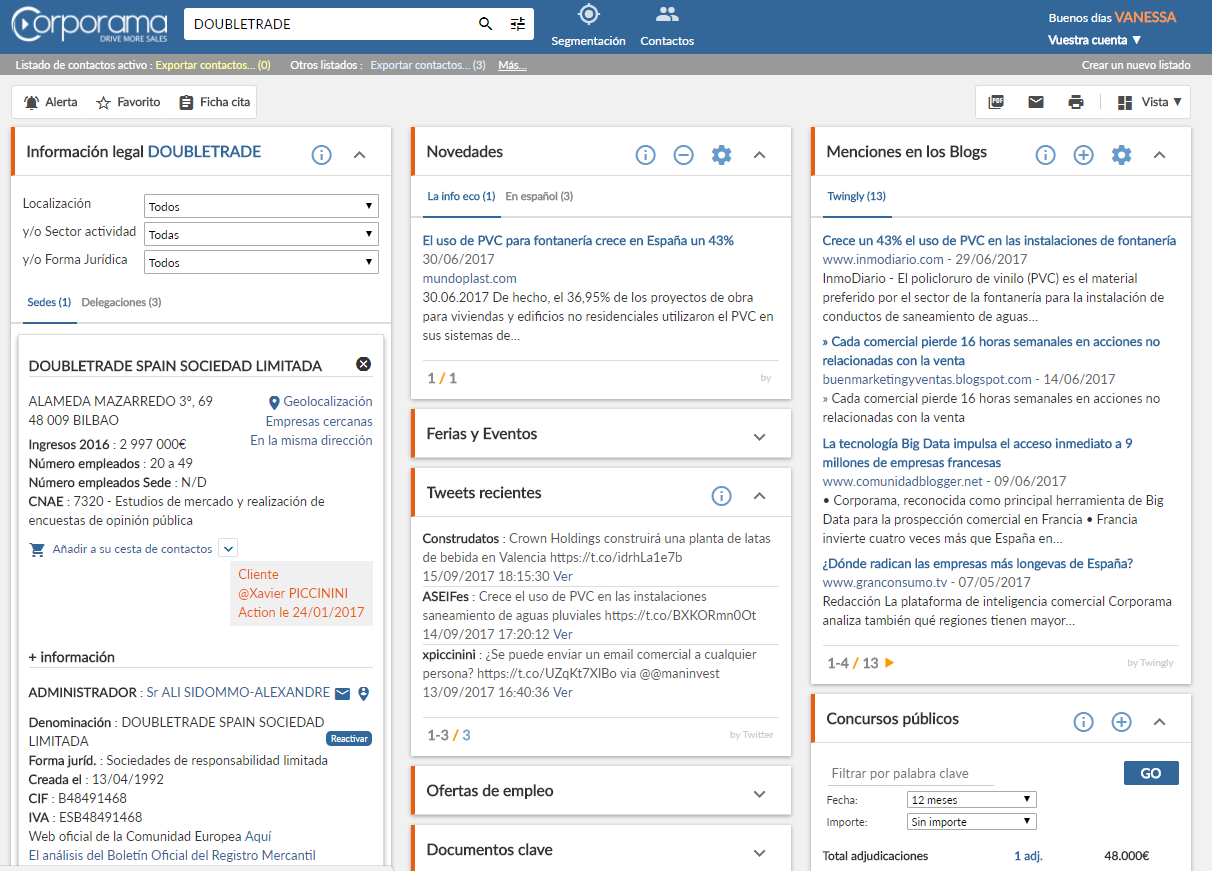This screenshot has height=871, width=1212.
Task: Select the En español (3) tab
Action: click(539, 196)
